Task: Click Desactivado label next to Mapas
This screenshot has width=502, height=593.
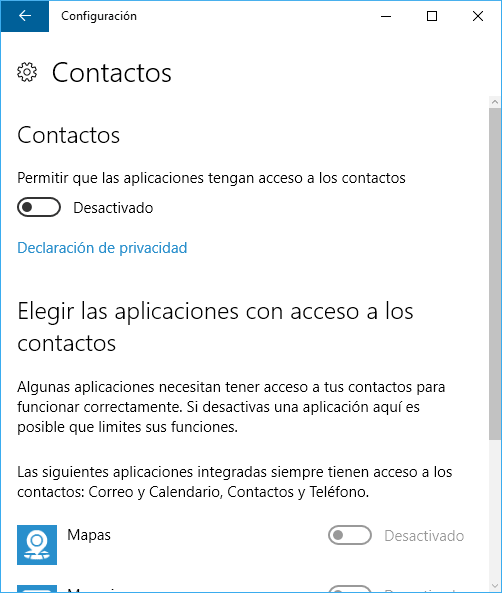Action: [424, 536]
